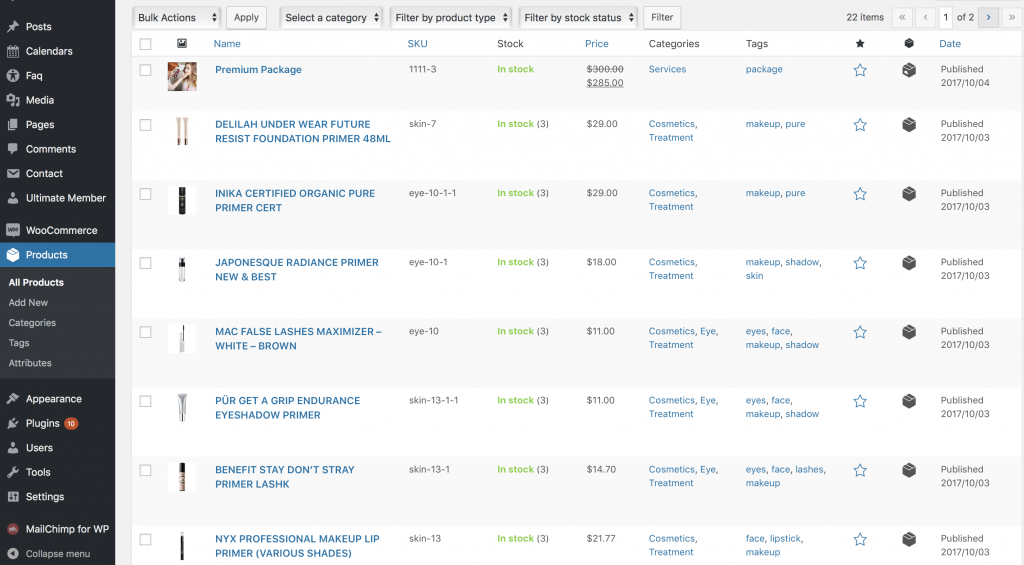The width and height of the screenshot is (1024, 565).
Task: Toggle featured star for MAC FALSE LASHES MAXIMIZER
Action: (x=860, y=332)
